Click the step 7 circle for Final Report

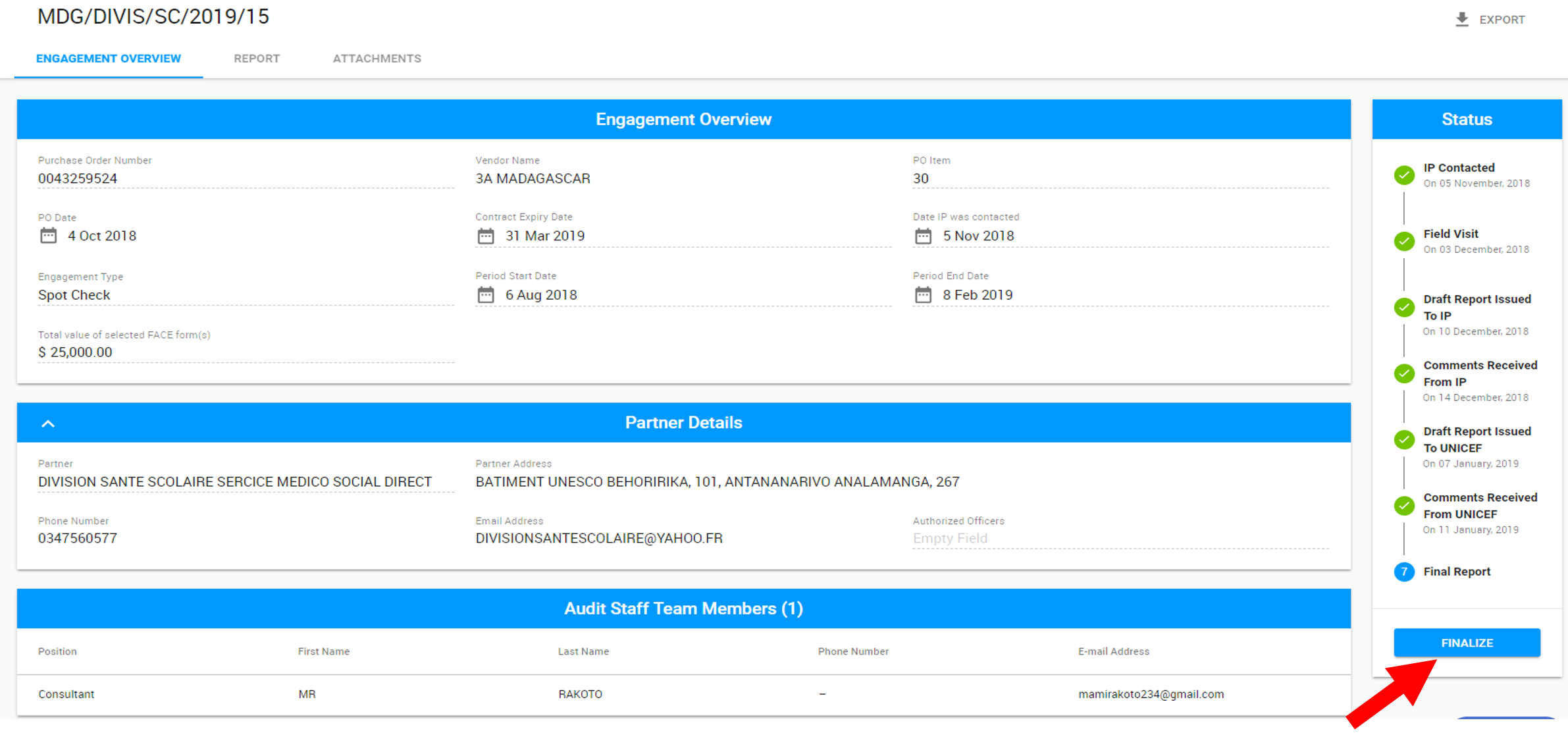[x=1405, y=572]
